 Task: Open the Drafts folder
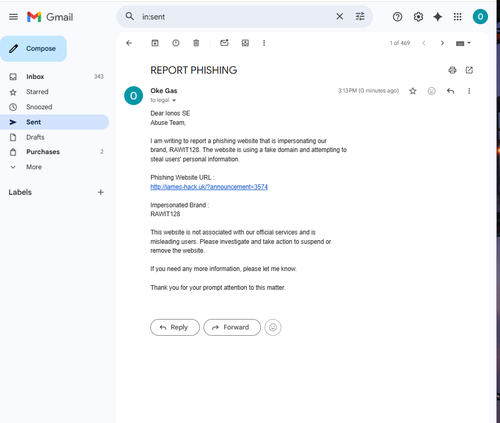(54, 137)
